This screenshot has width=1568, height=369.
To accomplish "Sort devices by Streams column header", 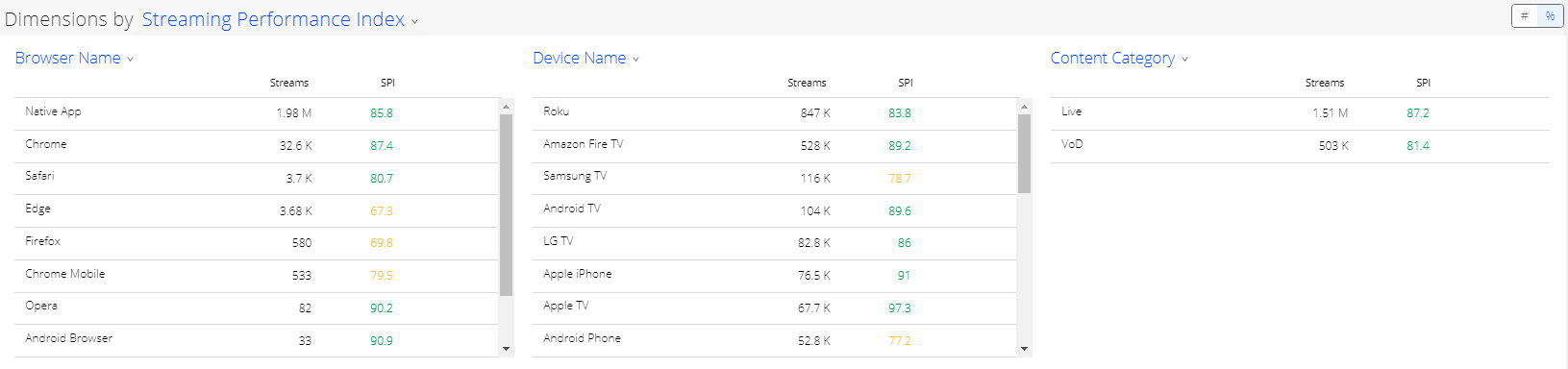I will 807,83.
